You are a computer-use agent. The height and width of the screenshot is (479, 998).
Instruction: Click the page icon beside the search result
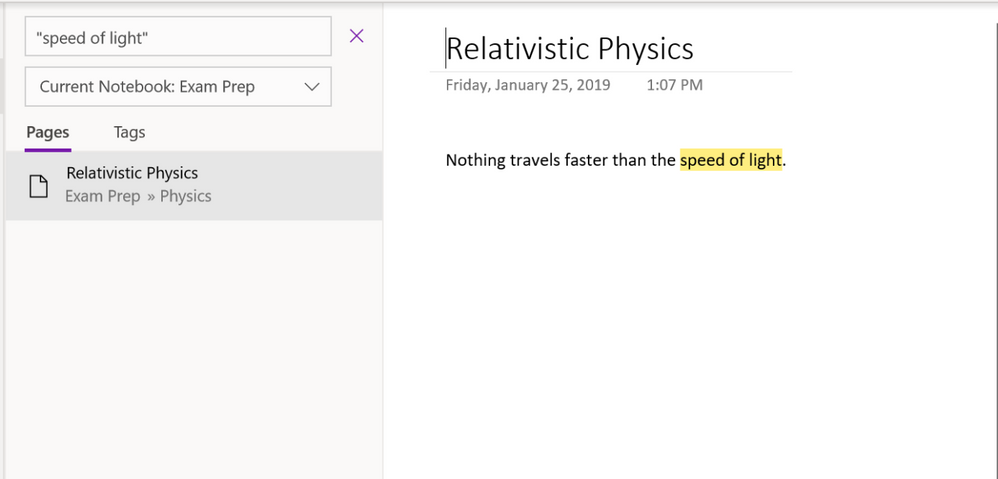tap(38, 185)
